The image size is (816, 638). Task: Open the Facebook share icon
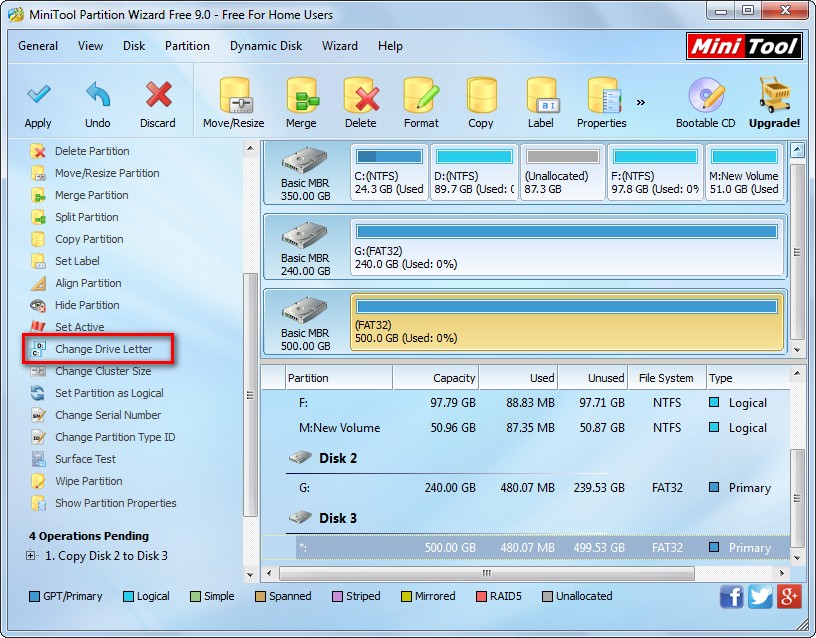(732, 597)
